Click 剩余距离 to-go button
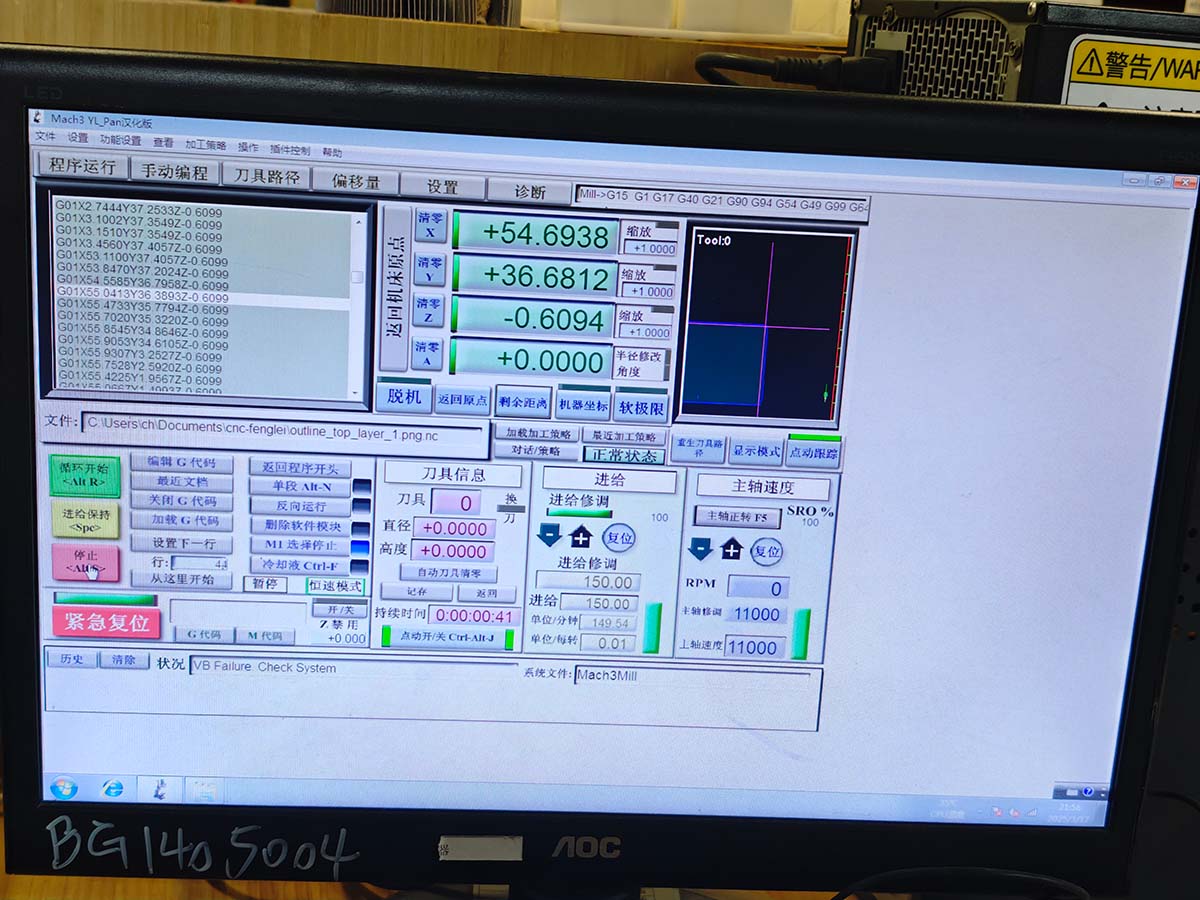 (x=523, y=402)
